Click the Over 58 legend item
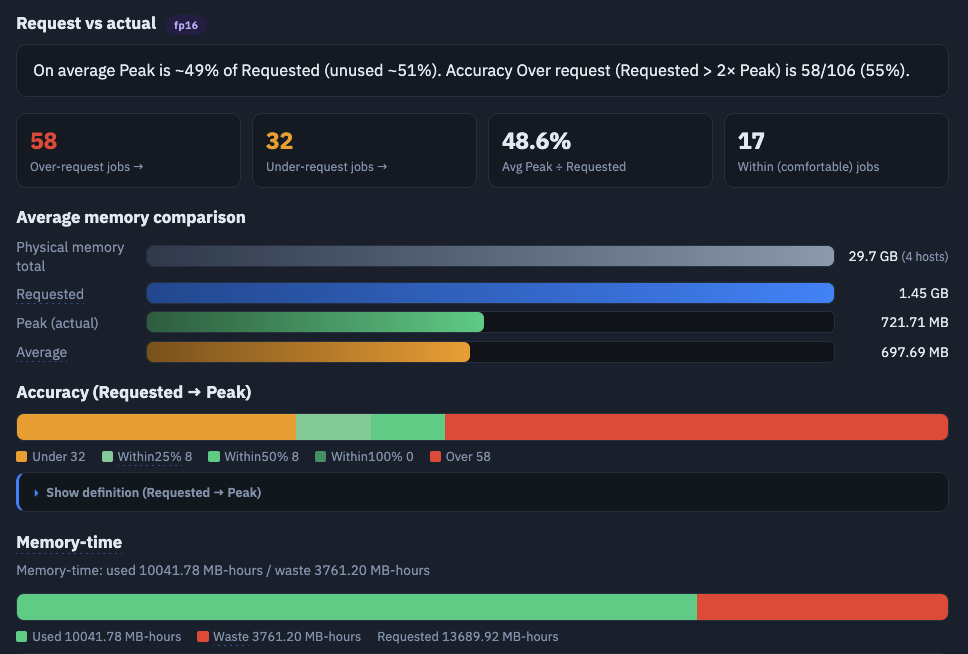Image resolution: width=968 pixels, height=654 pixels. point(461,457)
